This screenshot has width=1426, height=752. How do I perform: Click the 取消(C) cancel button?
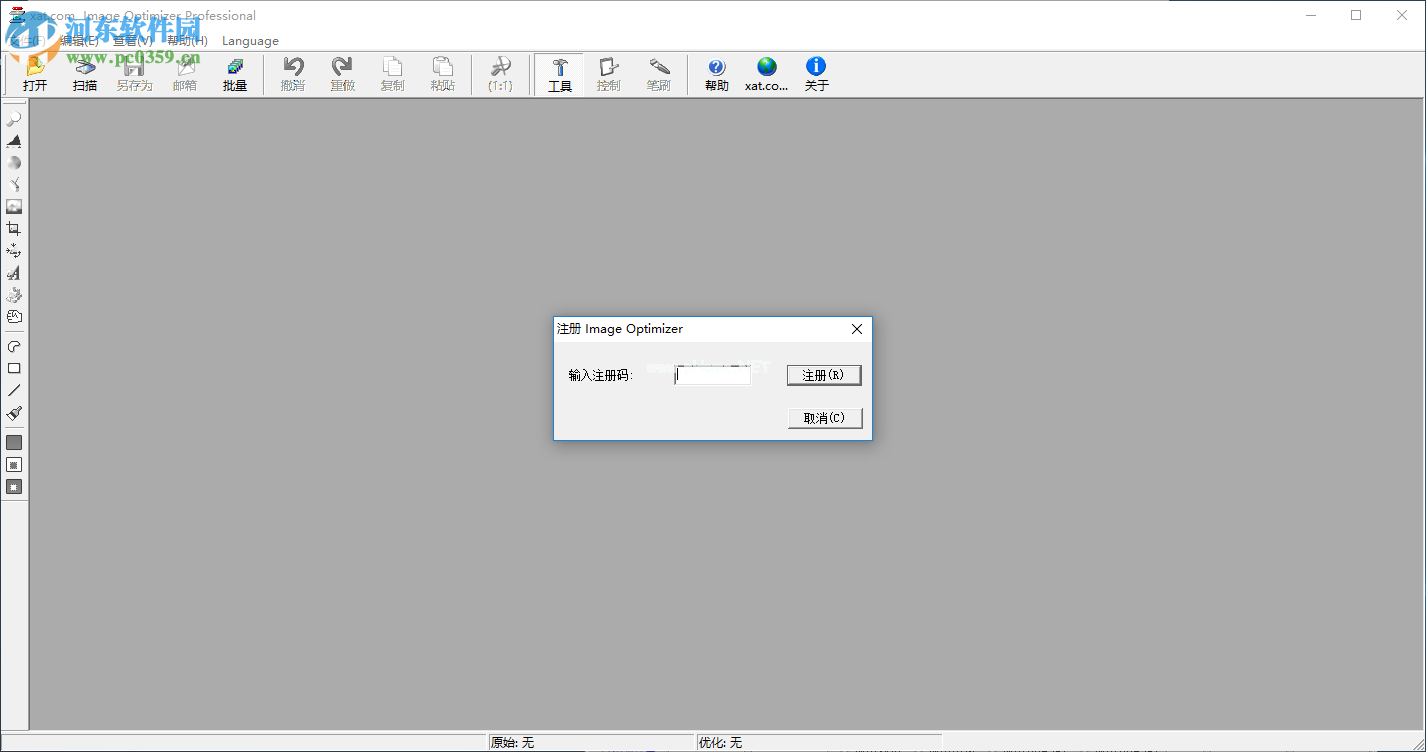click(824, 418)
